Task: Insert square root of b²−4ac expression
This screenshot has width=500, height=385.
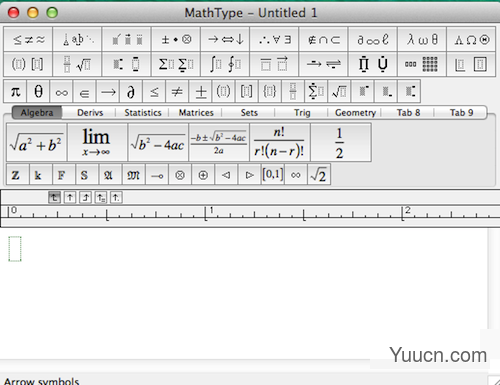Action: [158, 142]
